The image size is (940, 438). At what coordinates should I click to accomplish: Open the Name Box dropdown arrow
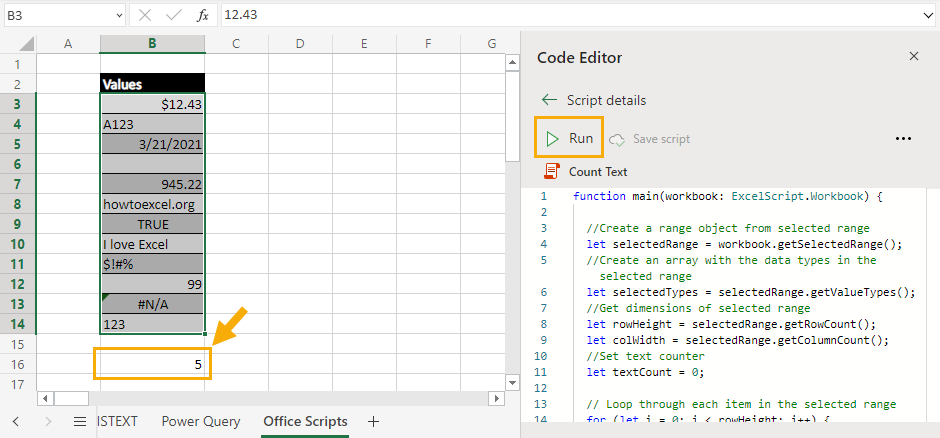[118, 15]
